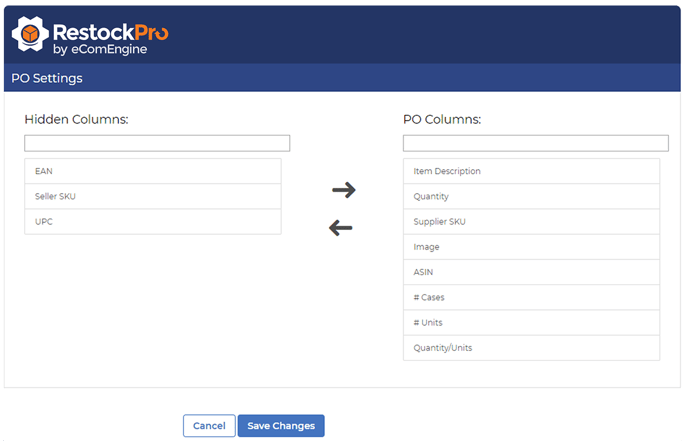Select # Cases in PO Columns
This screenshot has width=688, height=447.
pos(531,297)
